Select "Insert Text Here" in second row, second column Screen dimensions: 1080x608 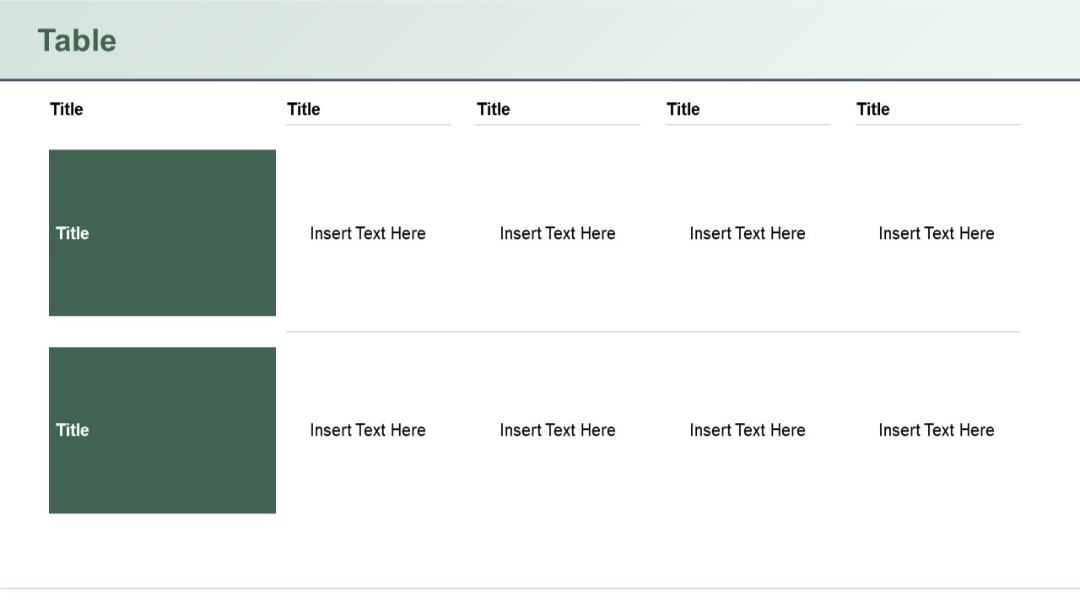click(x=368, y=430)
